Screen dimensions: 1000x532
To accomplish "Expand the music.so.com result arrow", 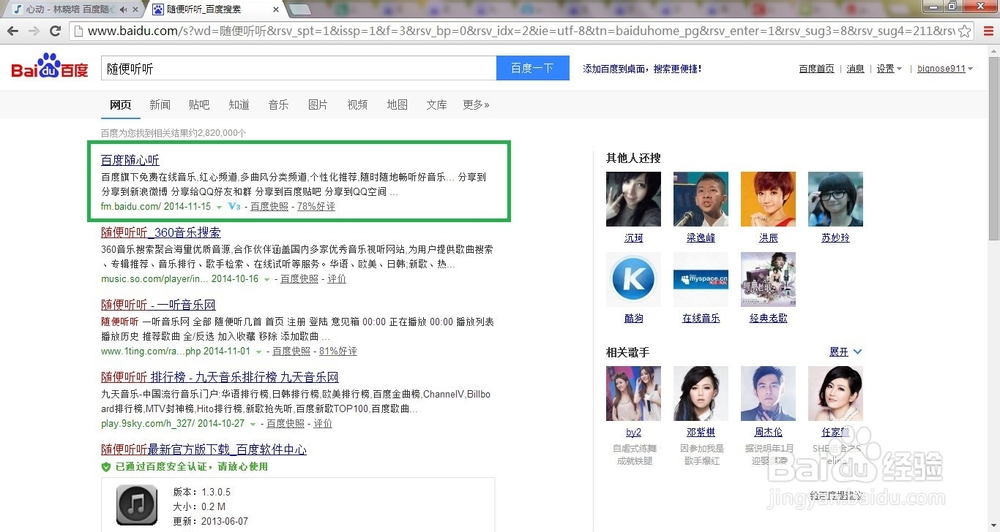I will point(267,279).
